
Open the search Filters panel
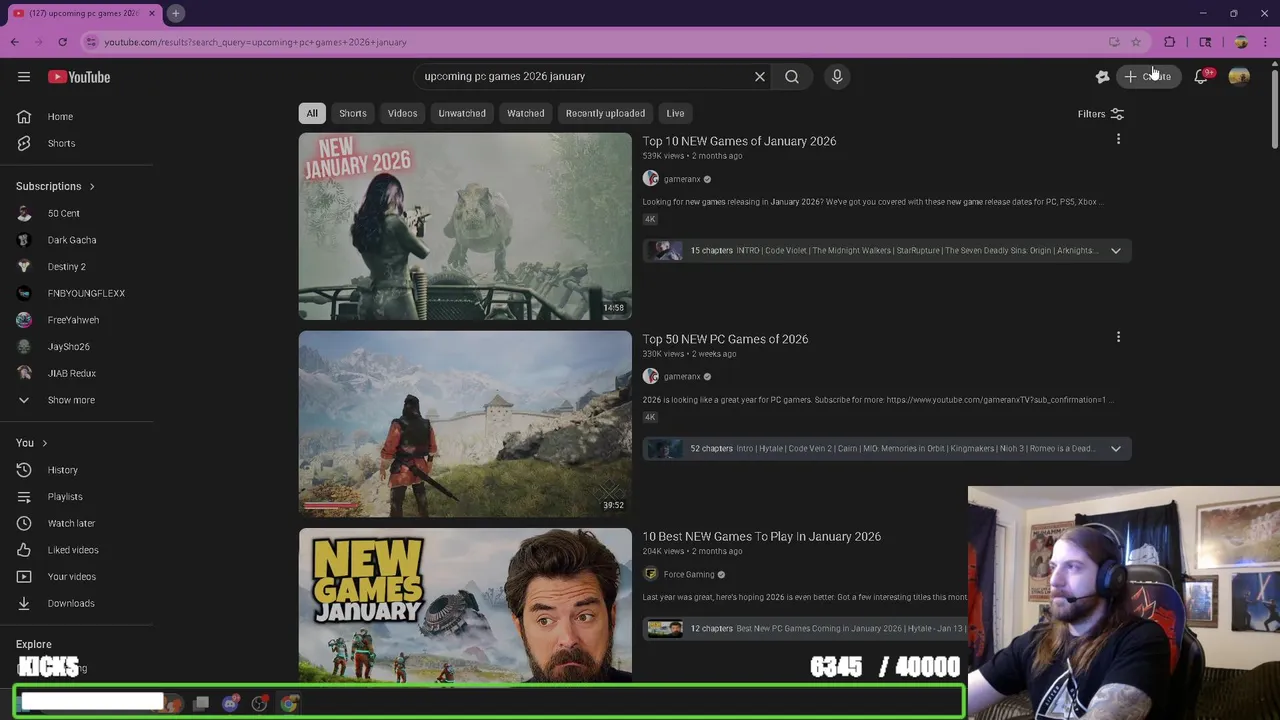point(1101,114)
